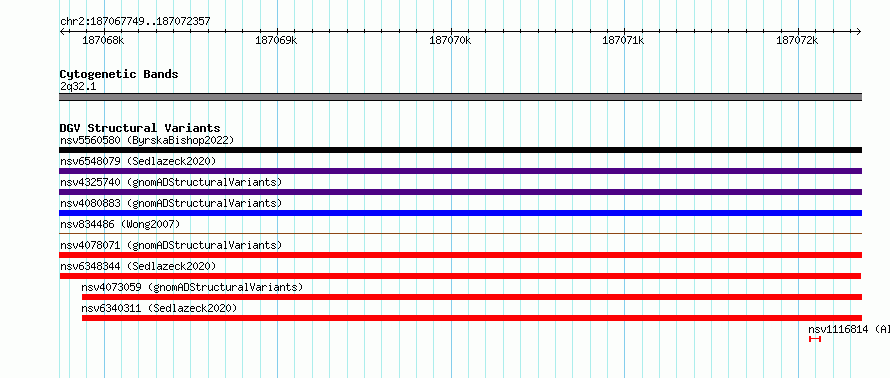
Task: Select the thin brown nsv834486 line
Action: [460, 233]
